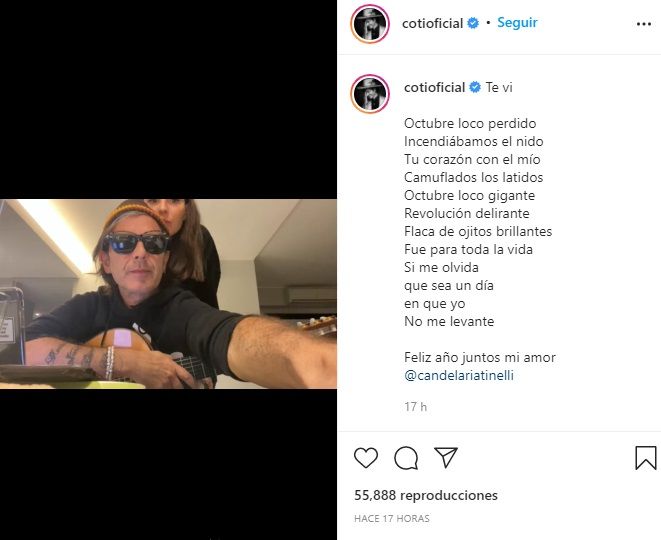Screen dimensions: 661x540
Task: Open comments with the speech bubble icon
Action: (406, 458)
